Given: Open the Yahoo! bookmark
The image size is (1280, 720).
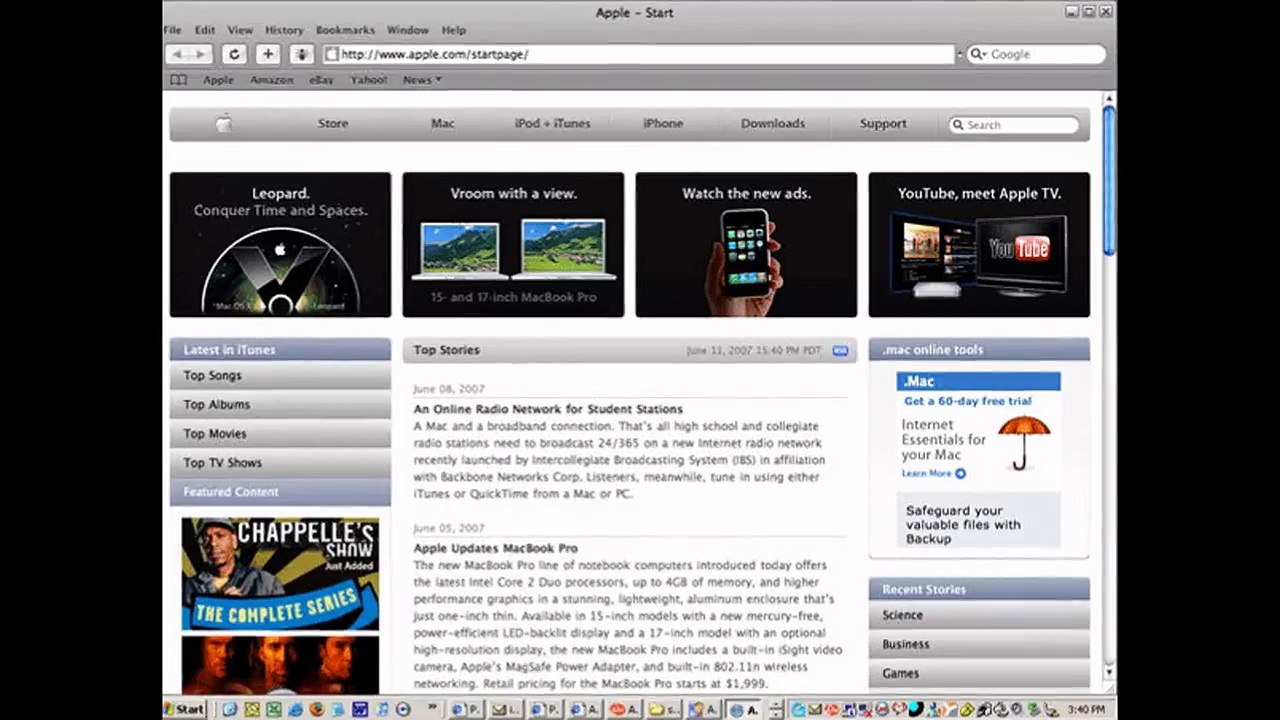Looking at the screenshot, I should point(368,80).
